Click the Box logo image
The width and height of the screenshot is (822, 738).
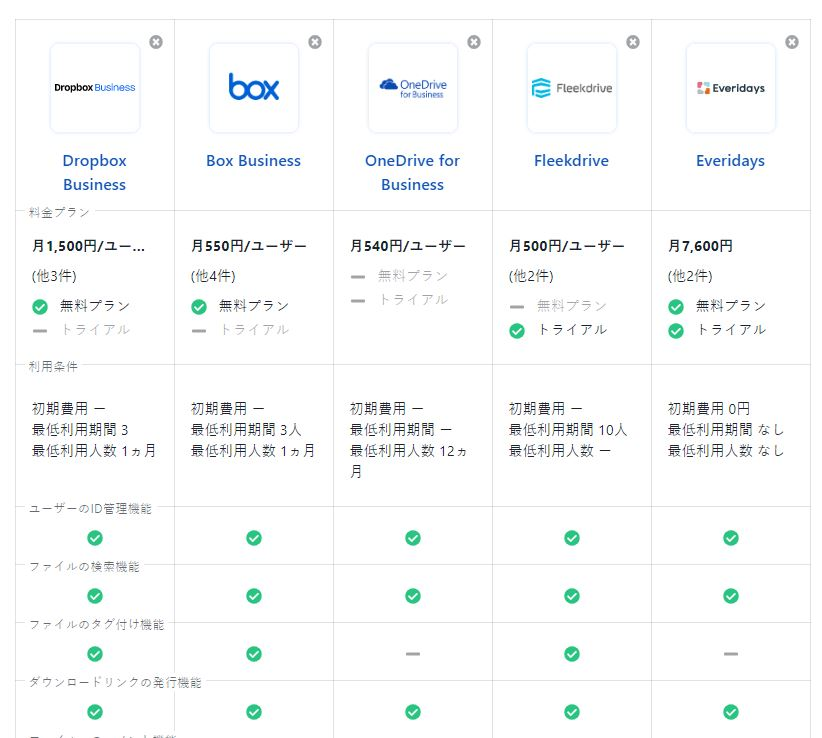pos(254,88)
